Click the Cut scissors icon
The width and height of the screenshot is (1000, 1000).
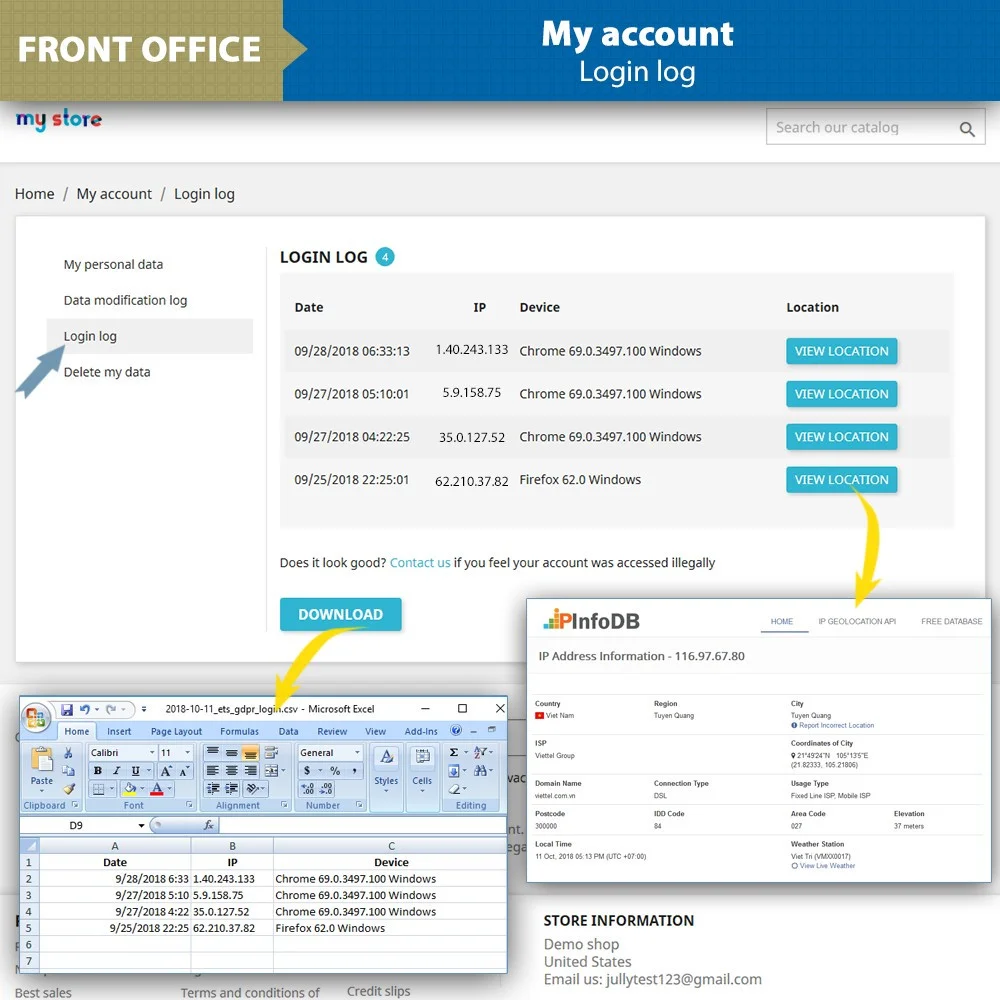69,753
